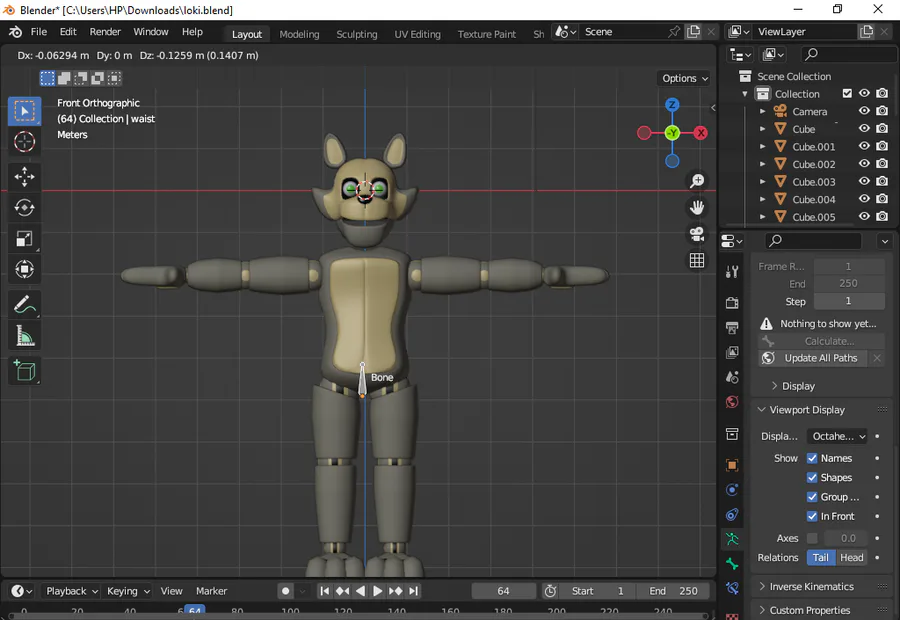Set Relations to Head
900x620 pixels.
coord(851,557)
